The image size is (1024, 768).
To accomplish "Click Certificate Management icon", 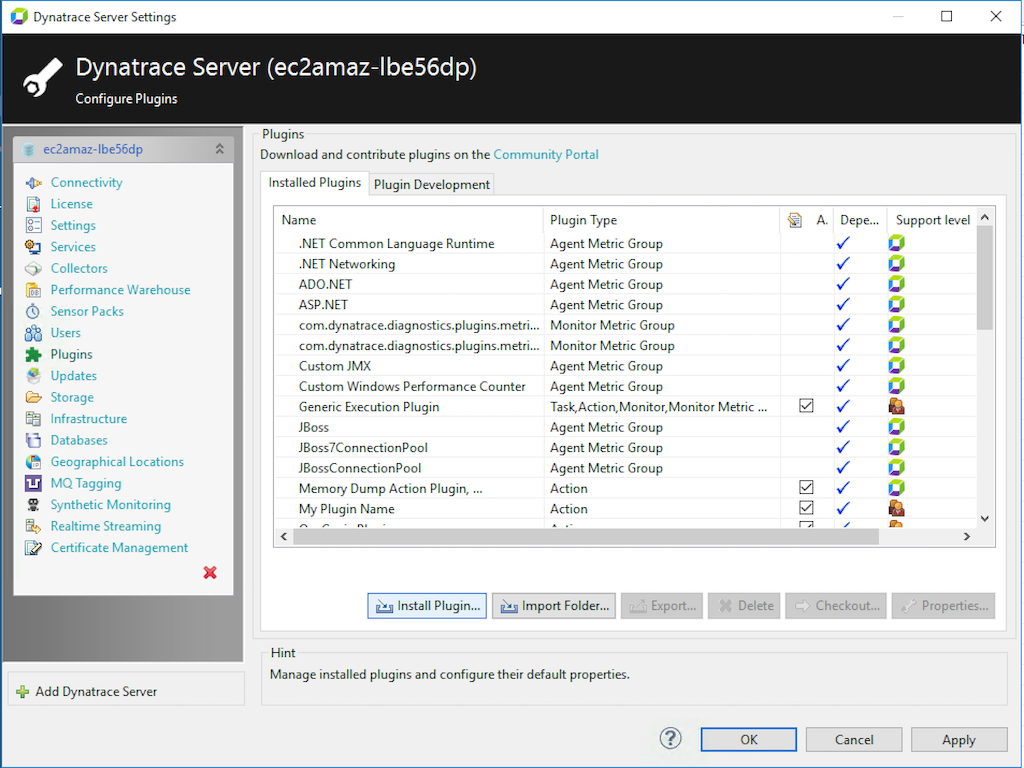I will coord(33,548).
